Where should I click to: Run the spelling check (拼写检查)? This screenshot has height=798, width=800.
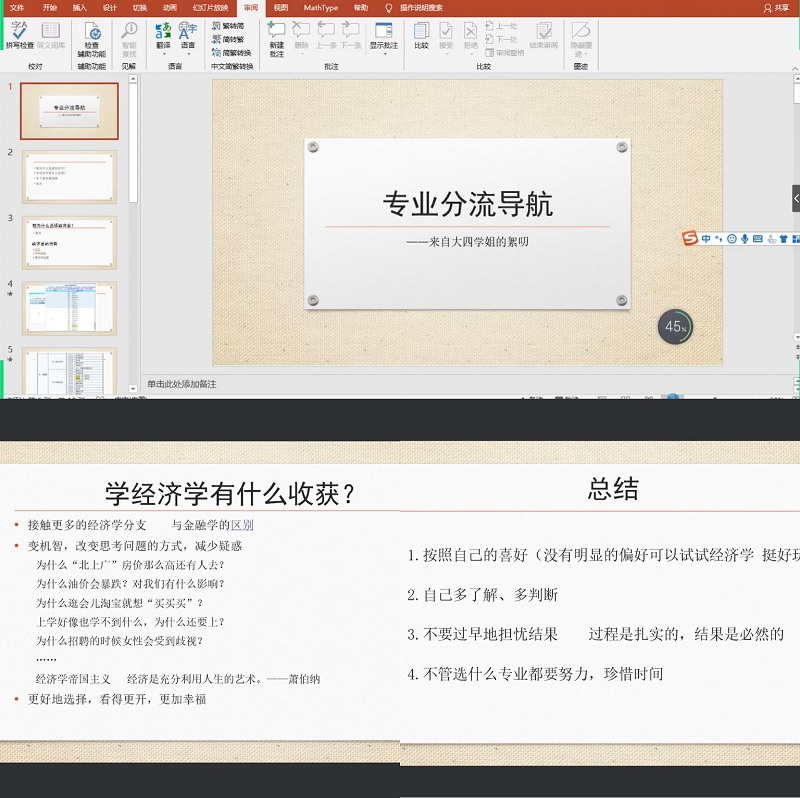coord(19,36)
